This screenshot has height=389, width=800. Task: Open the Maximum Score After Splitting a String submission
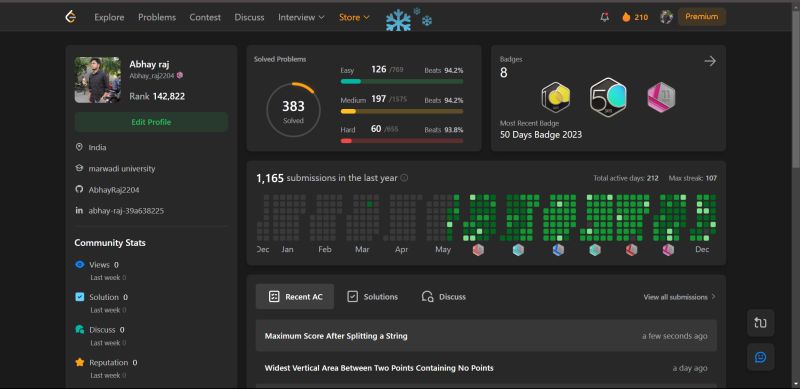(486, 336)
